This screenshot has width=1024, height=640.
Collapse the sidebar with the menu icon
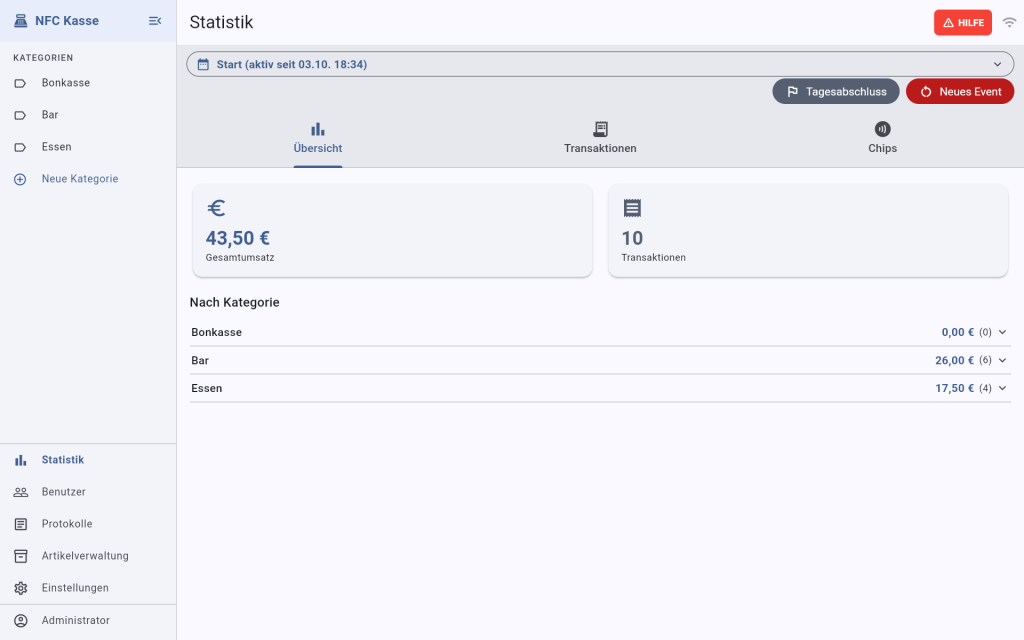pyautogui.click(x=155, y=21)
